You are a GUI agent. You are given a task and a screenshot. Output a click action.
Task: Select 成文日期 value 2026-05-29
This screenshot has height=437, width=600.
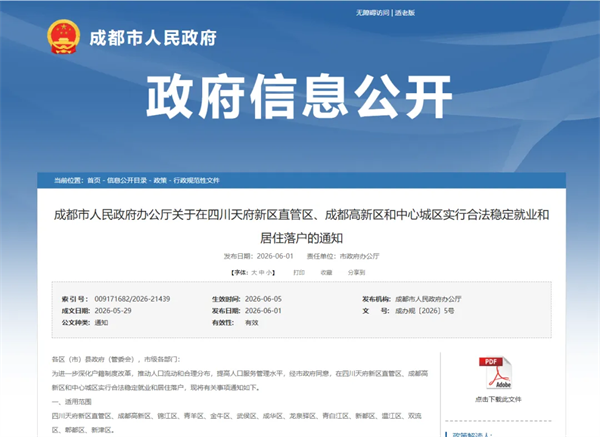pos(113,311)
